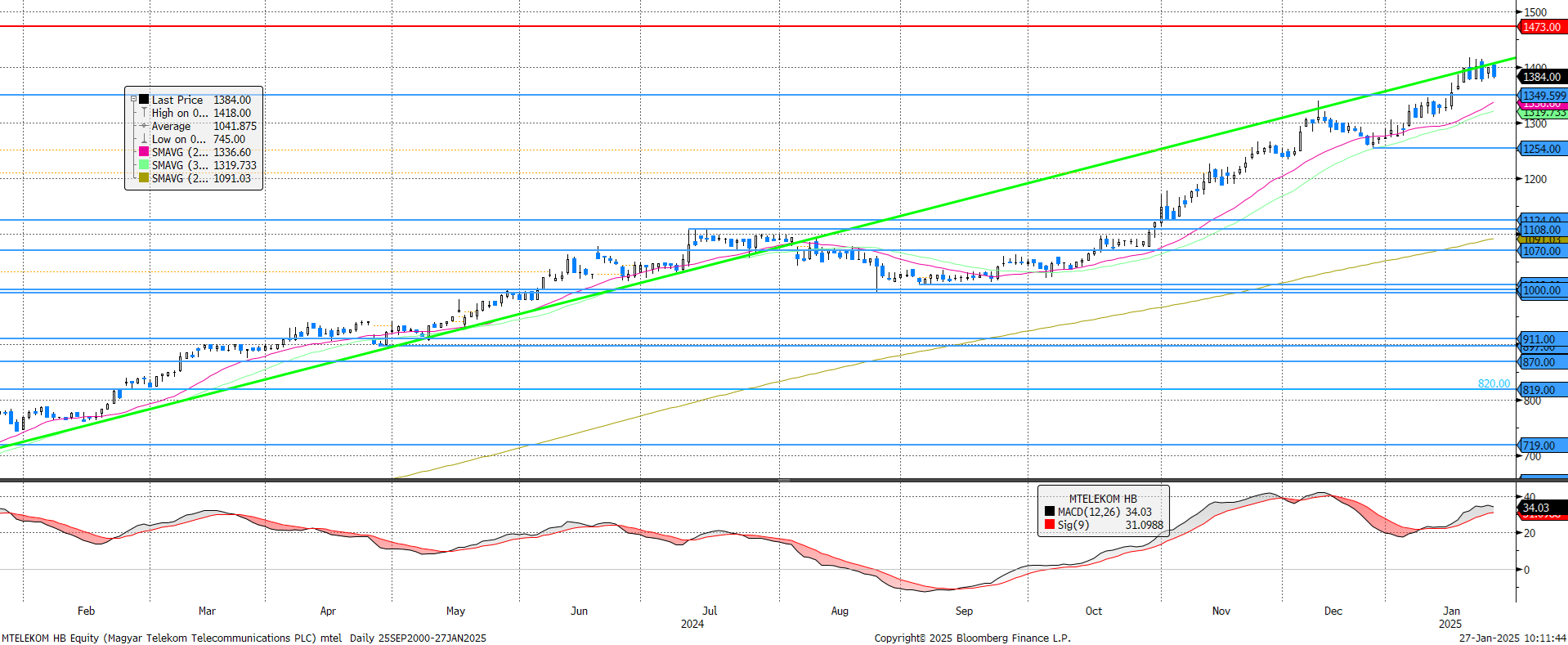
Task: Click the 745.00 low value in legend
Action: (x=229, y=139)
